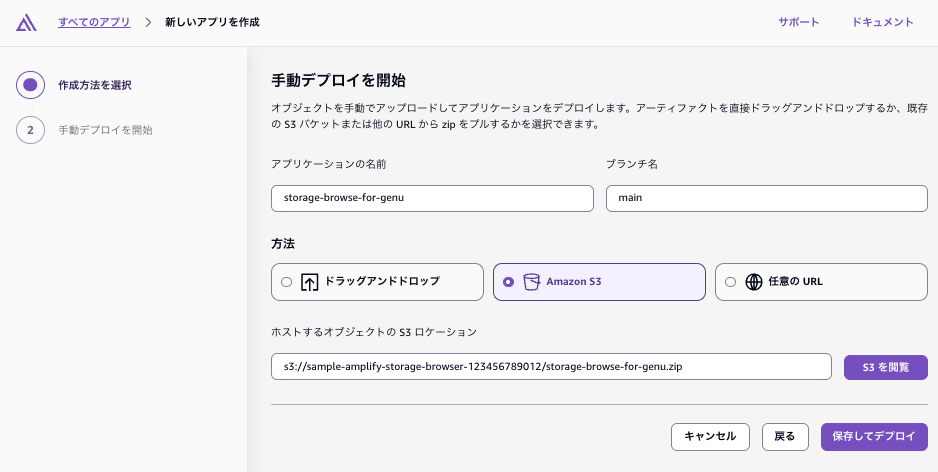Open the サポート link in header

point(799,22)
